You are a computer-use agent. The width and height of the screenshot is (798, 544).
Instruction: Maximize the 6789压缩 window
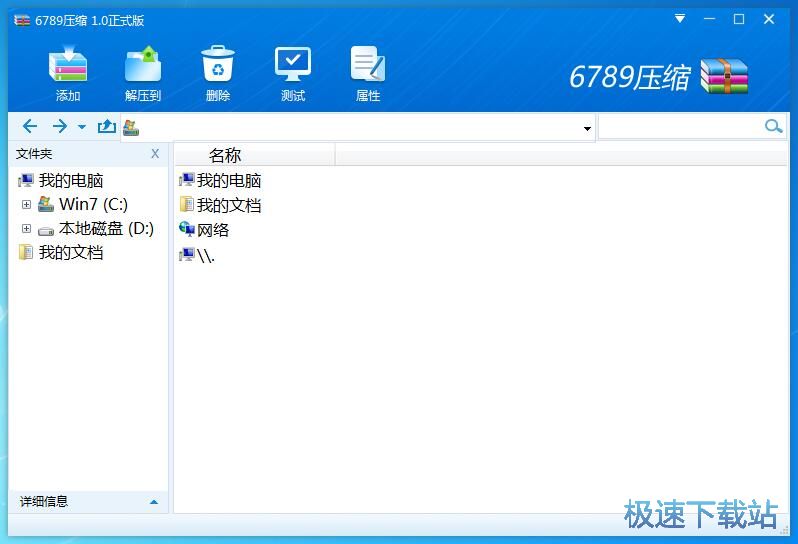point(738,19)
